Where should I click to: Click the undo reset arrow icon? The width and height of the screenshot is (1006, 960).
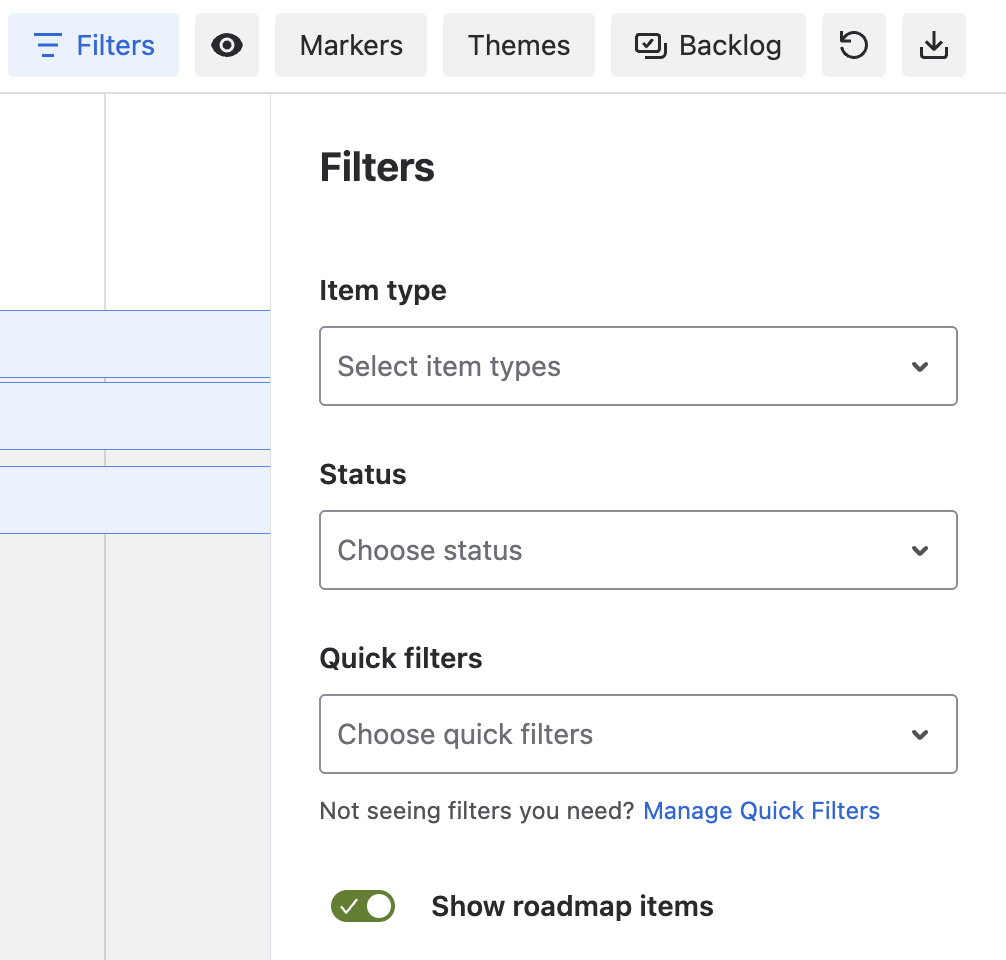tap(853, 46)
